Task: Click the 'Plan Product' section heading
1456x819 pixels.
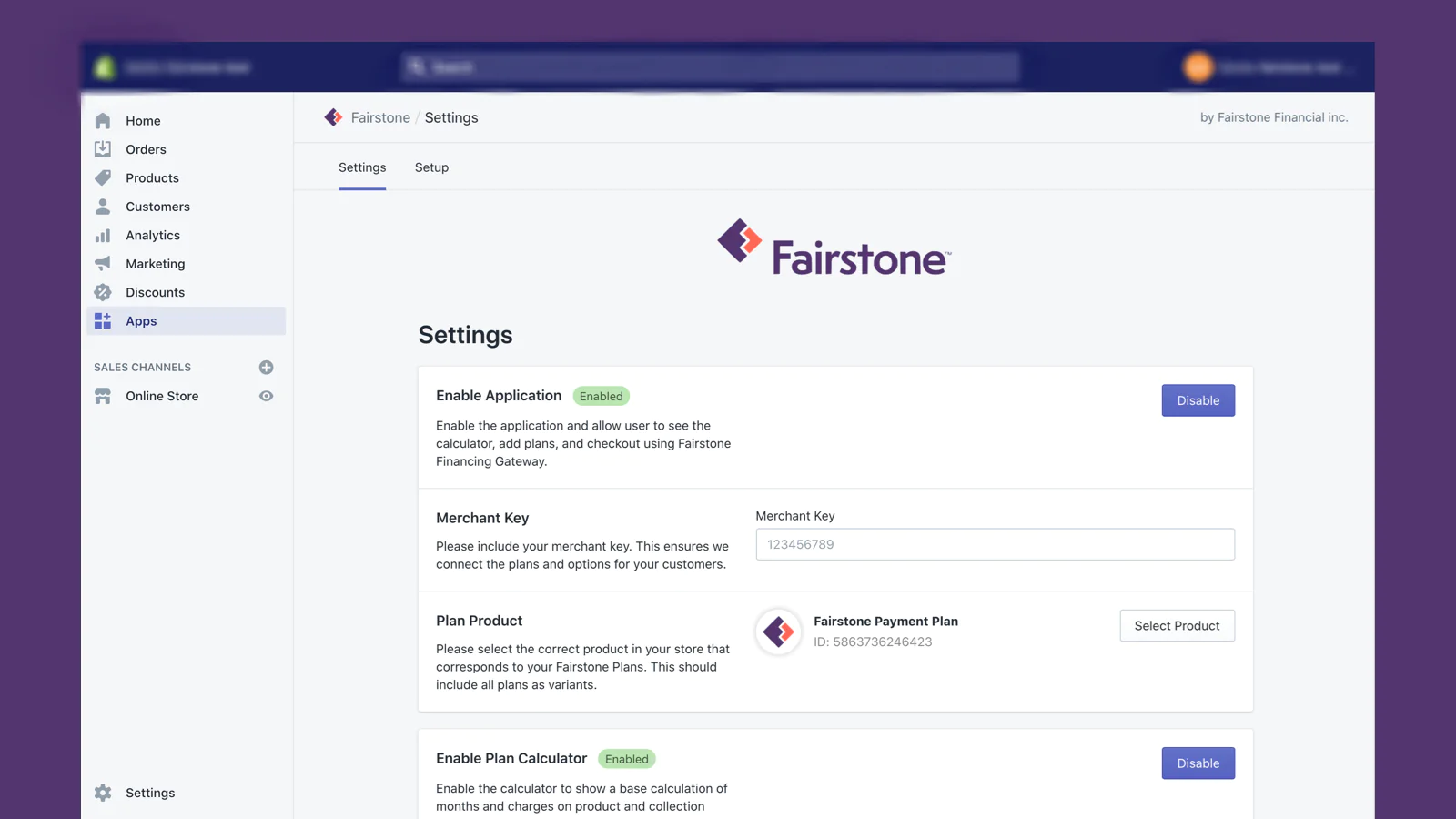Action: [479, 621]
